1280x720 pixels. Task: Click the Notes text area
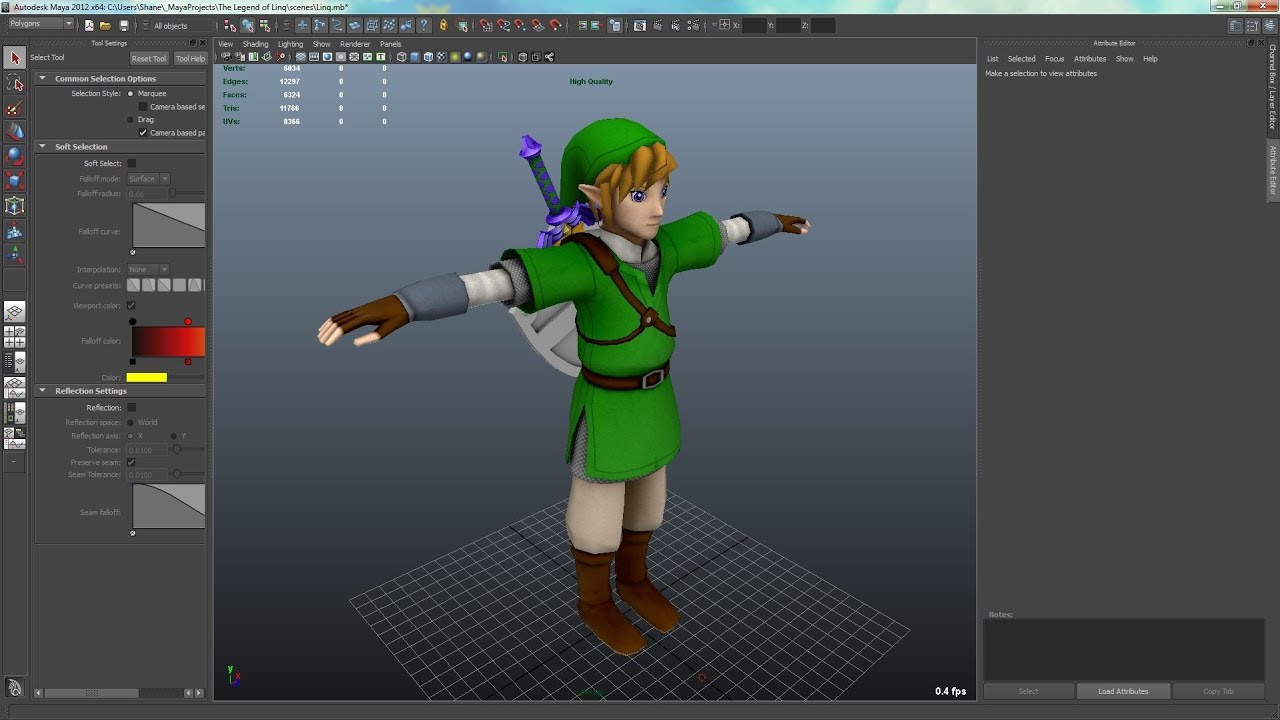(1124, 650)
